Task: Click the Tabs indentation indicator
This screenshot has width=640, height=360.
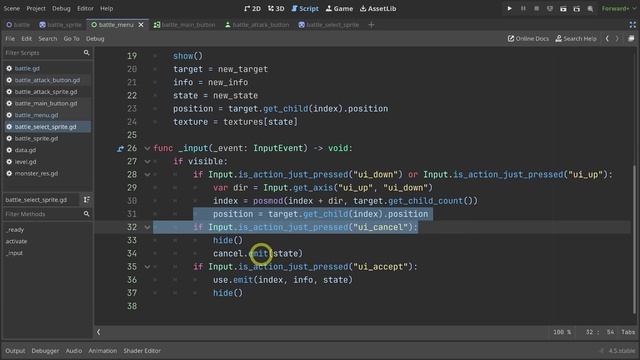Action: coord(628,332)
